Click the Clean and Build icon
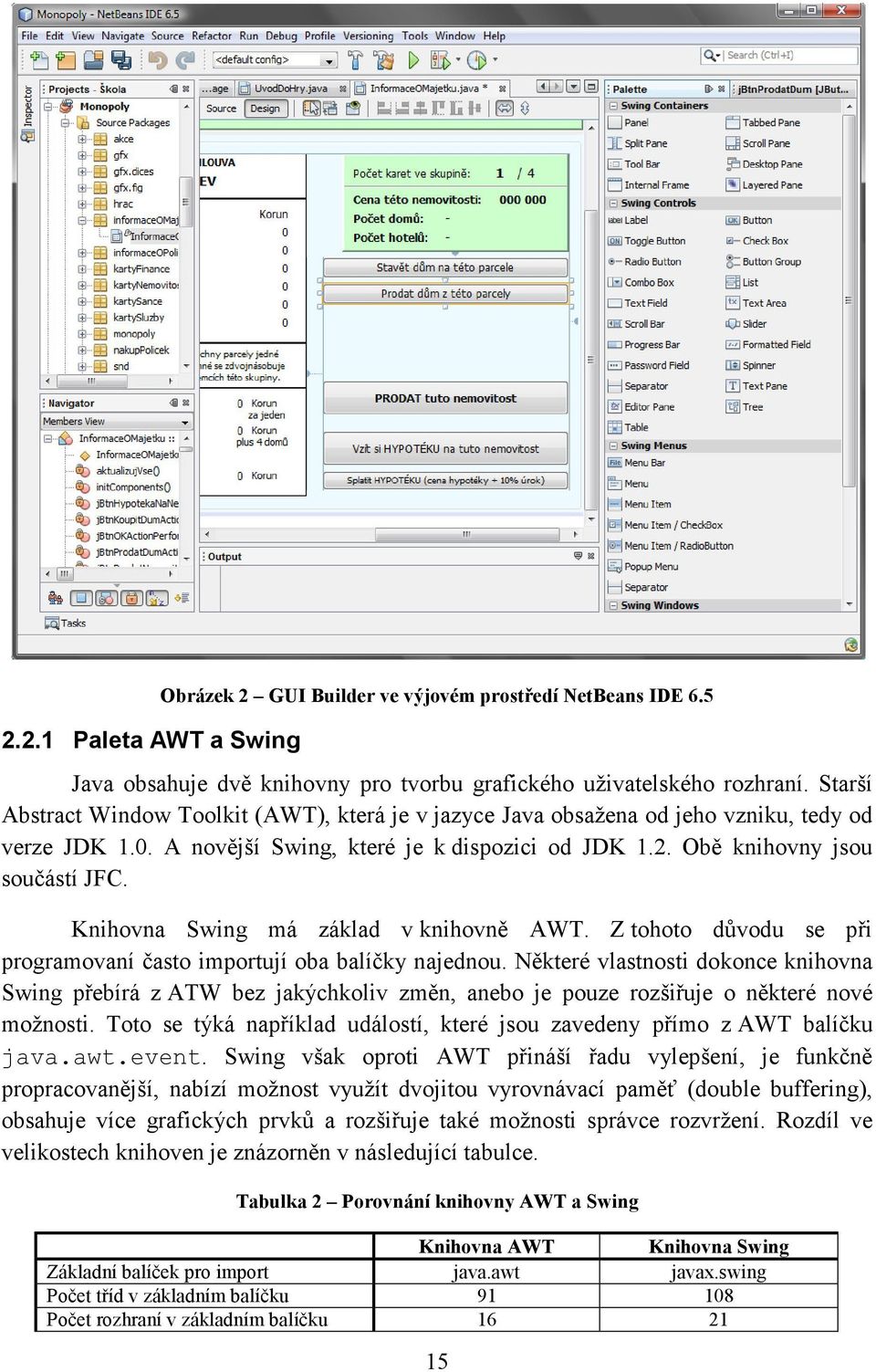 (384, 60)
